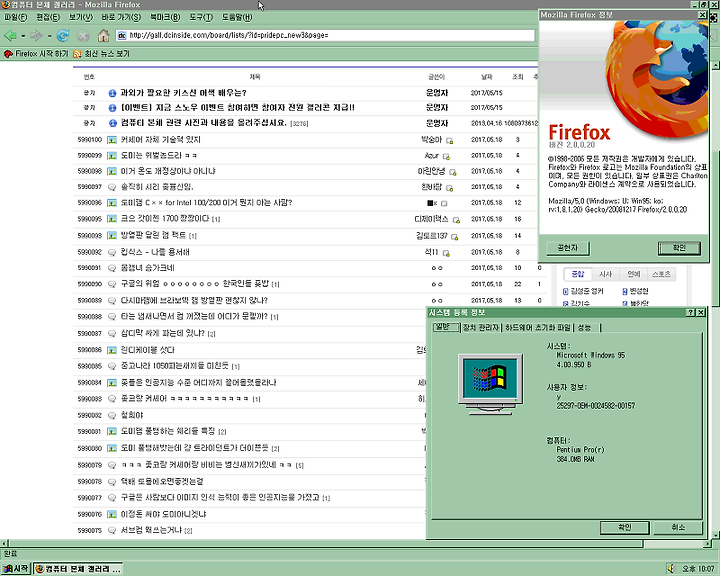Close the Mozilla Firefox 정보 dialog
This screenshot has height=576, width=720.
(702, 15)
